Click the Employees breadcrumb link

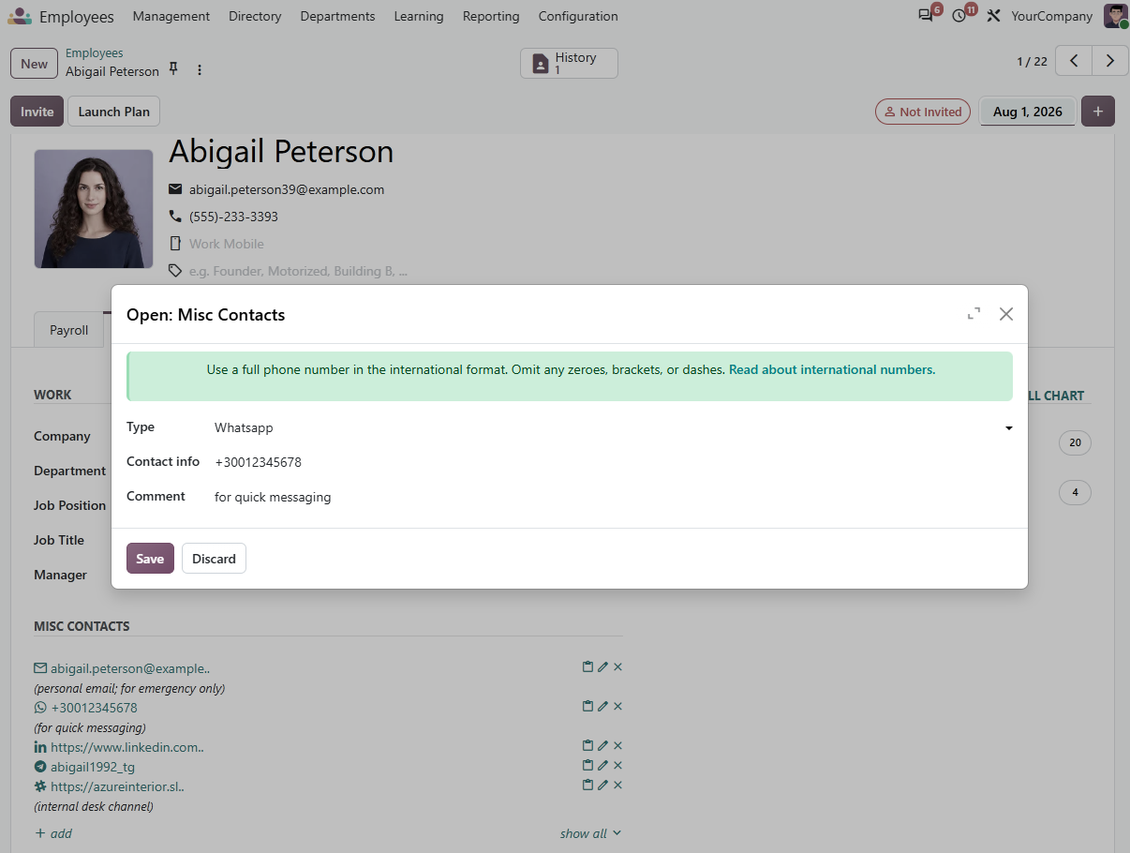coord(94,53)
